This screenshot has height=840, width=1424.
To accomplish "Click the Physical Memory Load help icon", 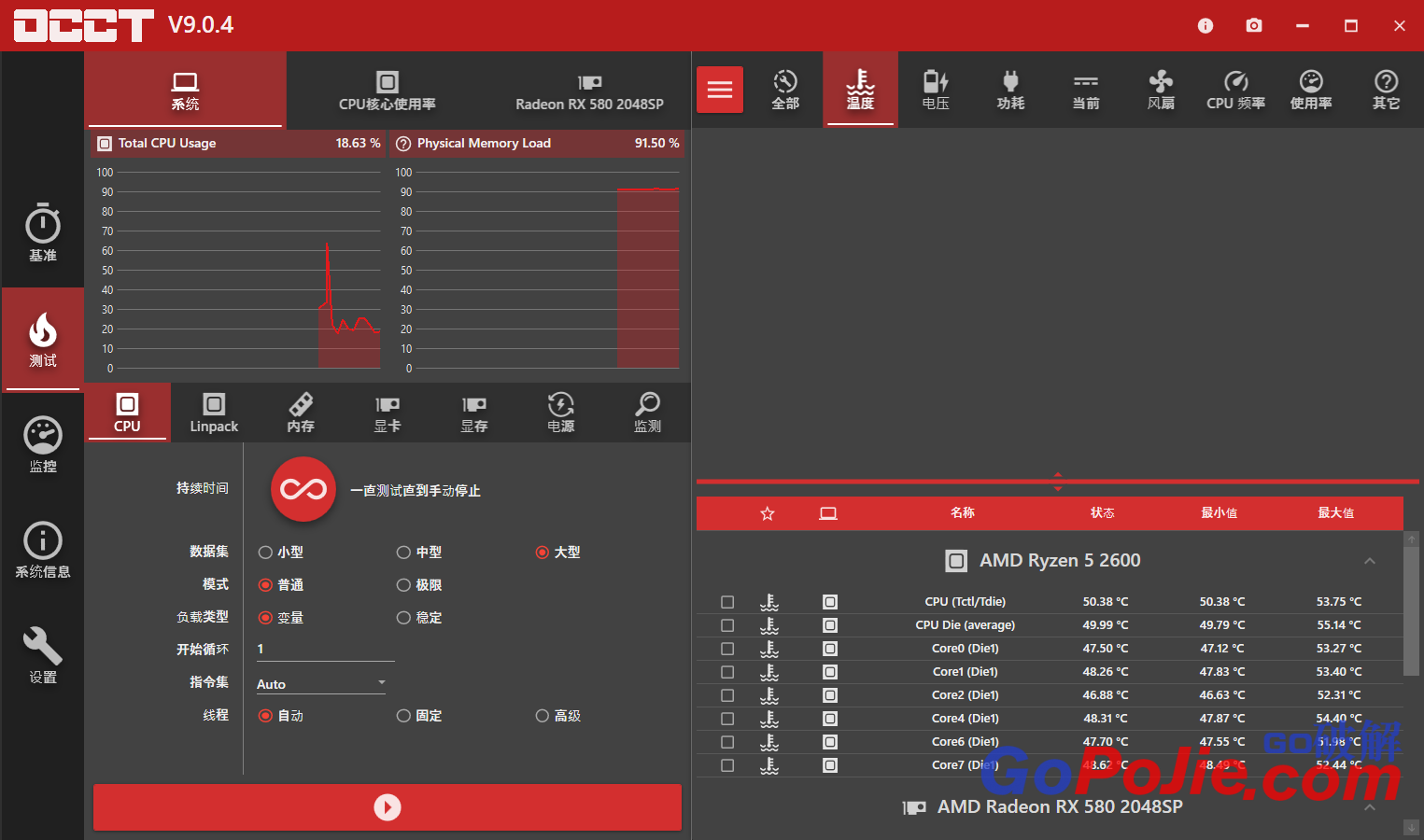I will (x=403, y=144).
